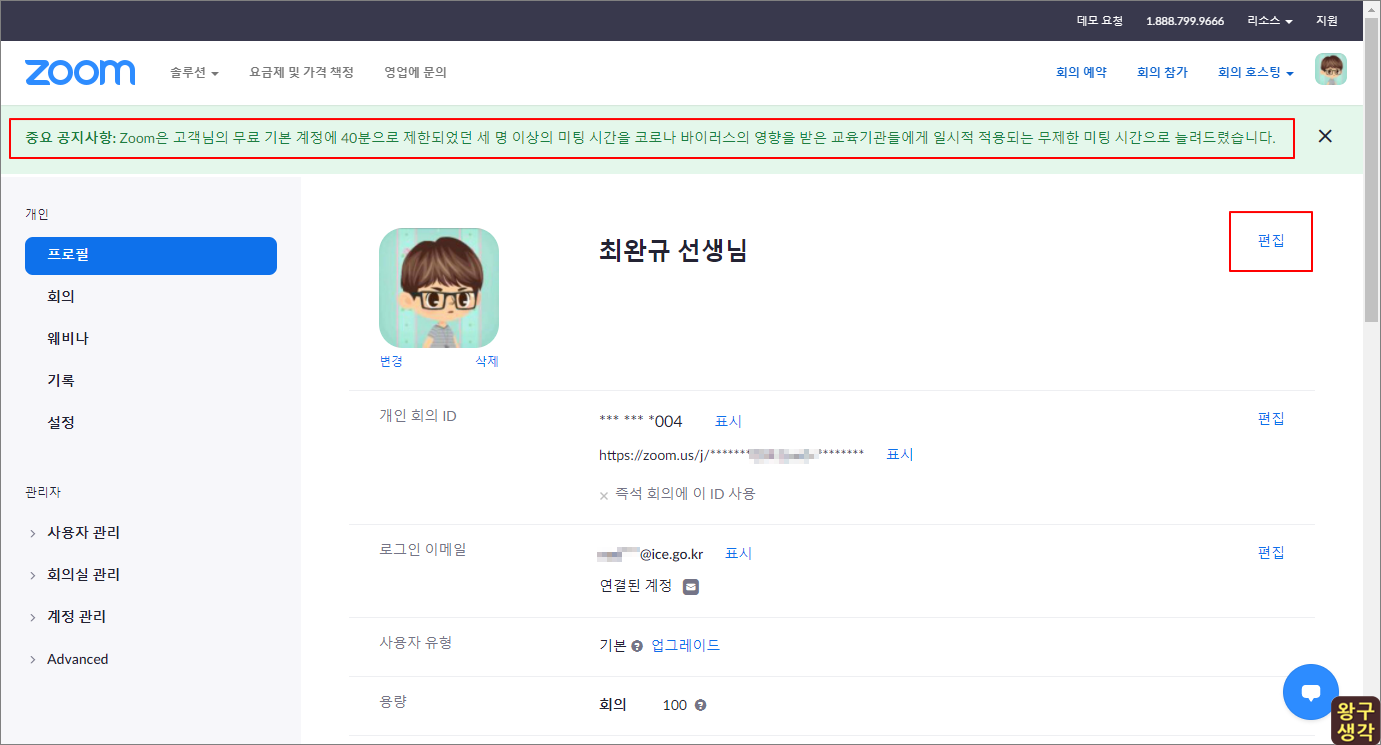Click the large profile picture
Image resolution: width=1381 pixels, height=745 pixels.
click(x=439, y=288)
